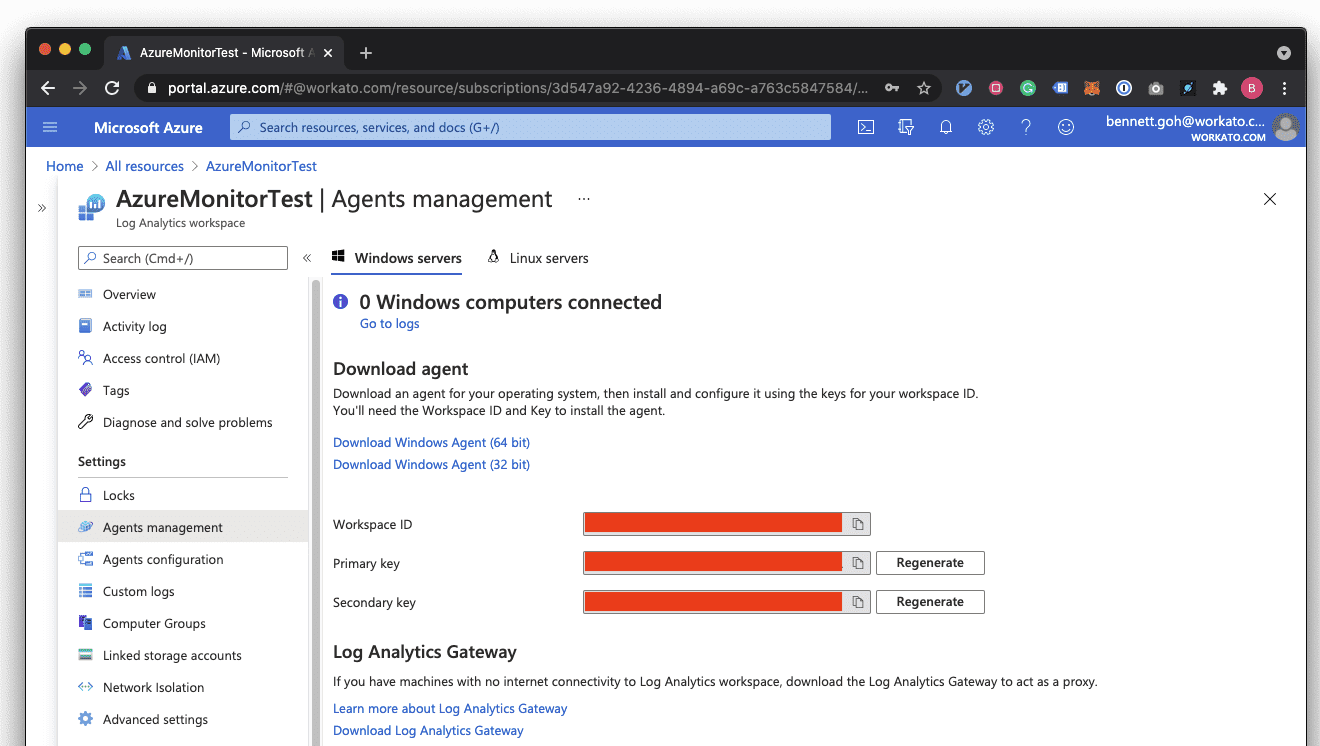
Task: Collapse the resource menu with the double chevron
Action: click(x=307, y=257)
